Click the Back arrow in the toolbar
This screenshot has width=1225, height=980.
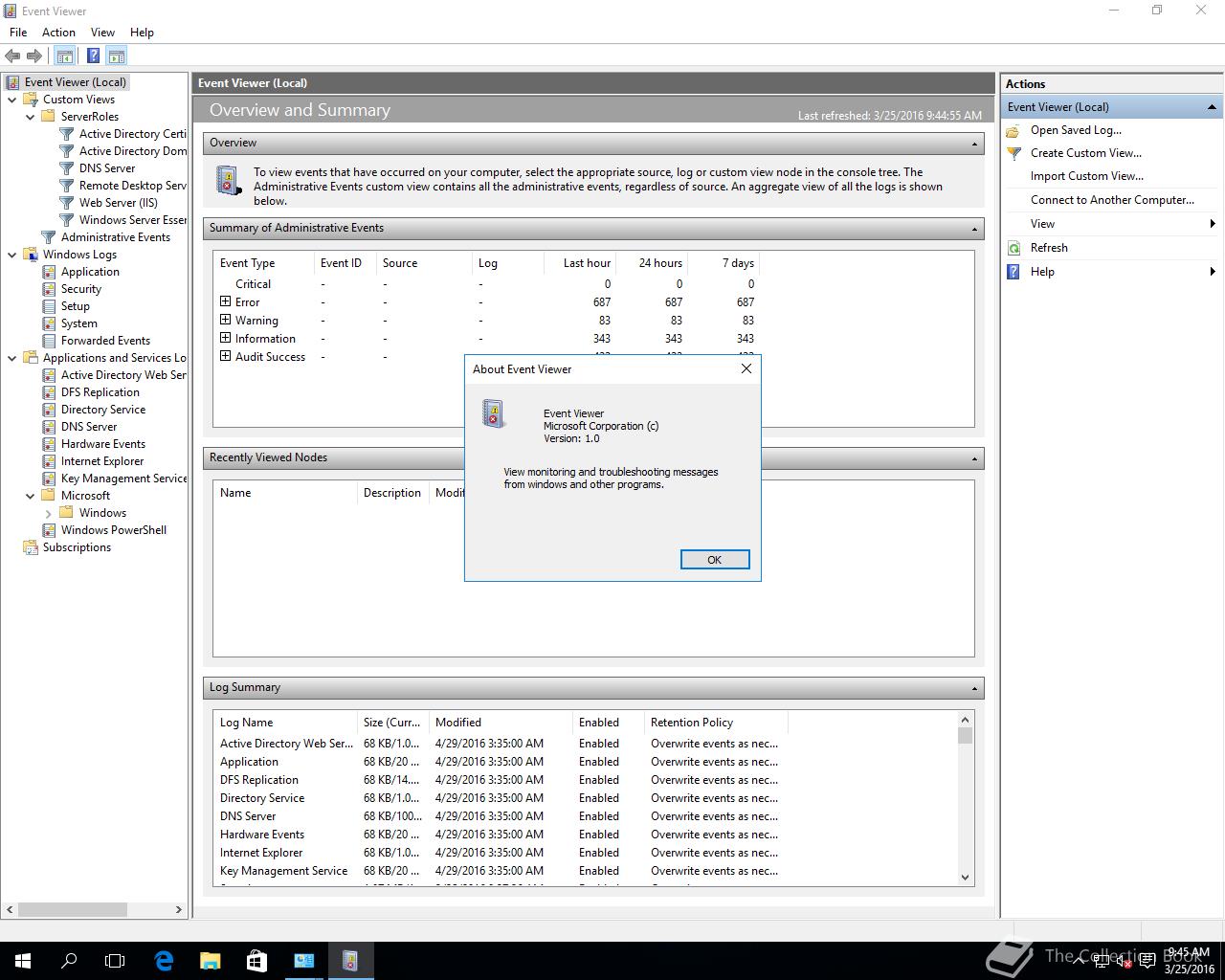12,56
